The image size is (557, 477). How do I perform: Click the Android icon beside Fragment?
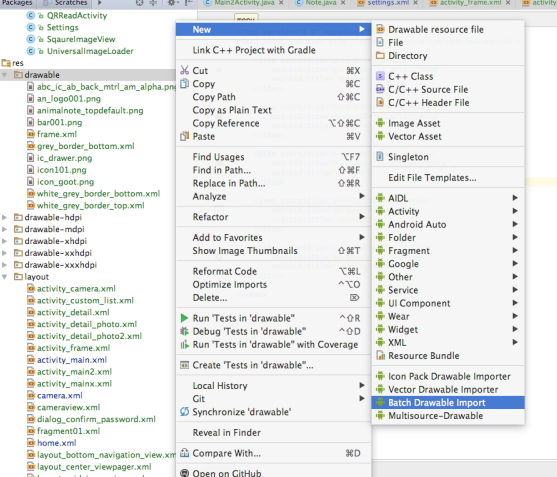(x=380, y=250)
